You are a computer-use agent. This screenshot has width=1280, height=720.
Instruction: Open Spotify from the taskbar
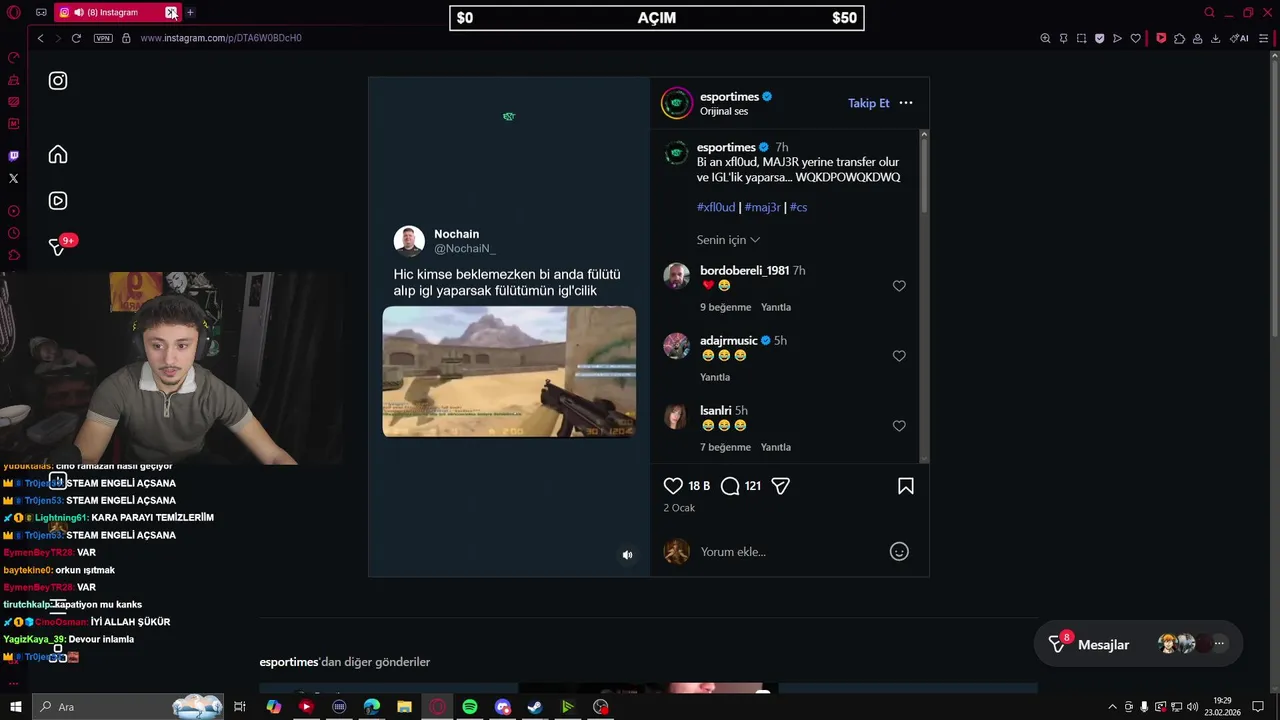(470, 707)
